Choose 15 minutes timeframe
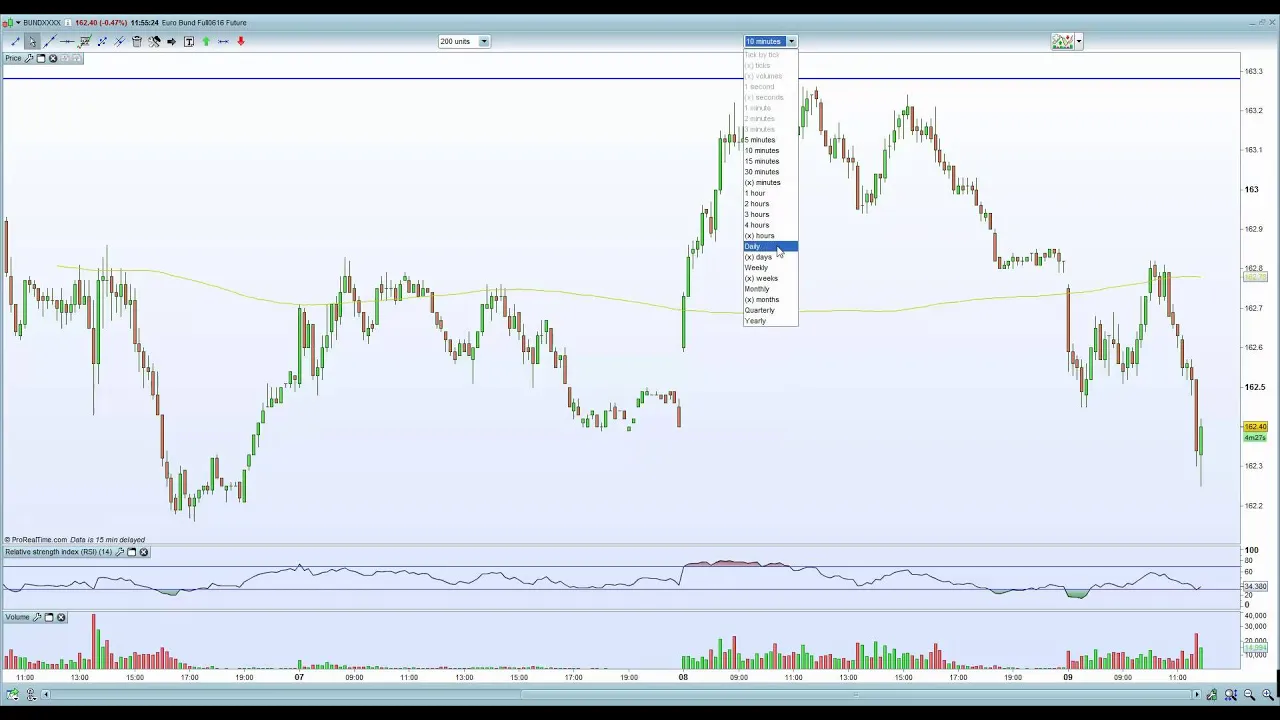 [770, 161]
